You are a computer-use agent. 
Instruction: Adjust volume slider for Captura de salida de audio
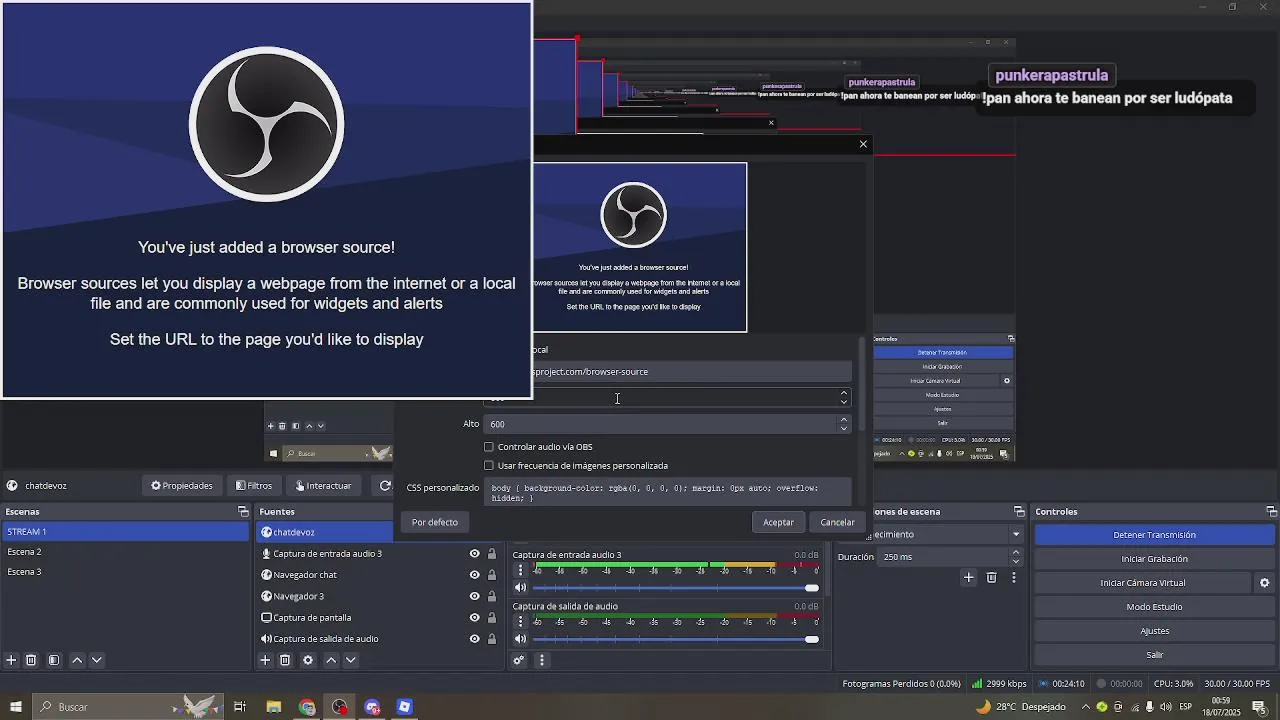pos(676,639)
